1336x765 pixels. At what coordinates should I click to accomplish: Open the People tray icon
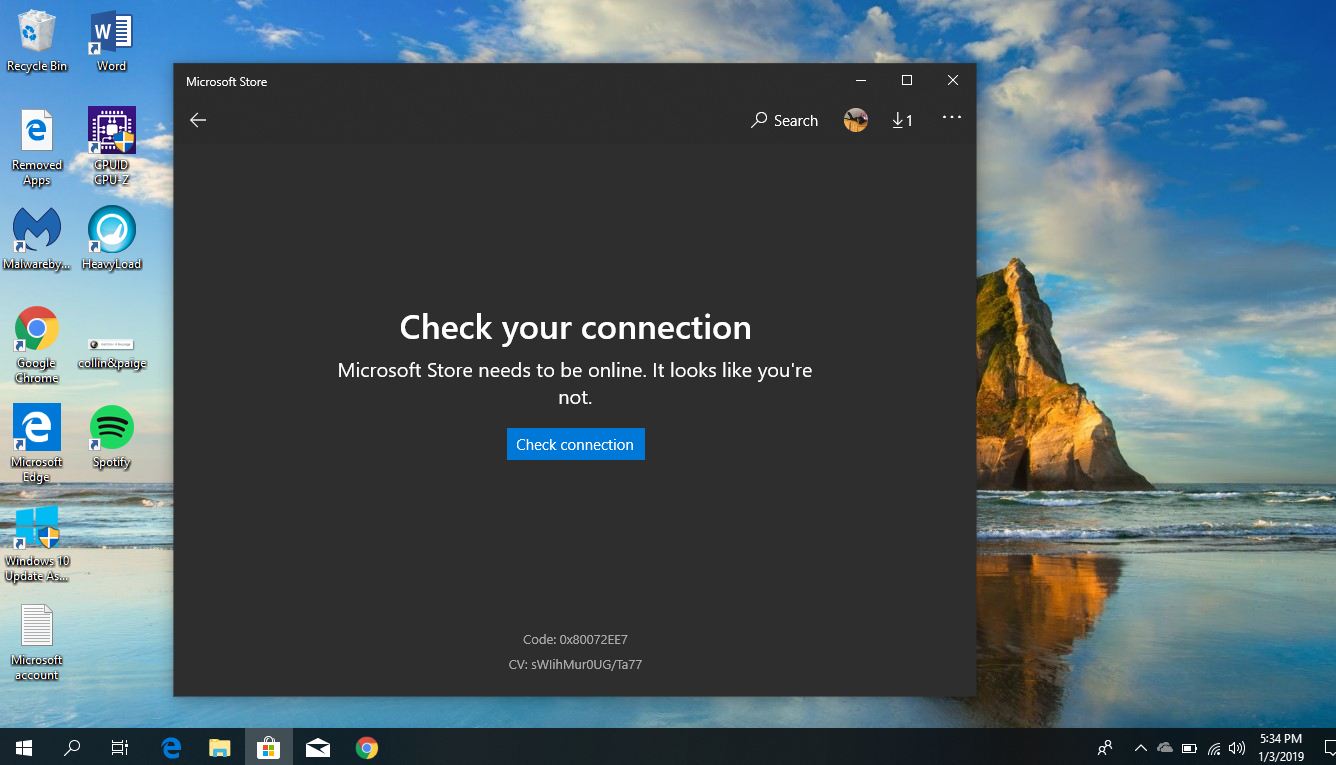coord(1105,747)
